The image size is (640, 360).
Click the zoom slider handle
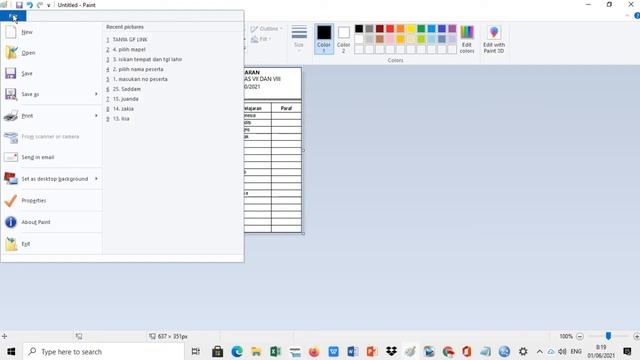[x=608, y=336]
